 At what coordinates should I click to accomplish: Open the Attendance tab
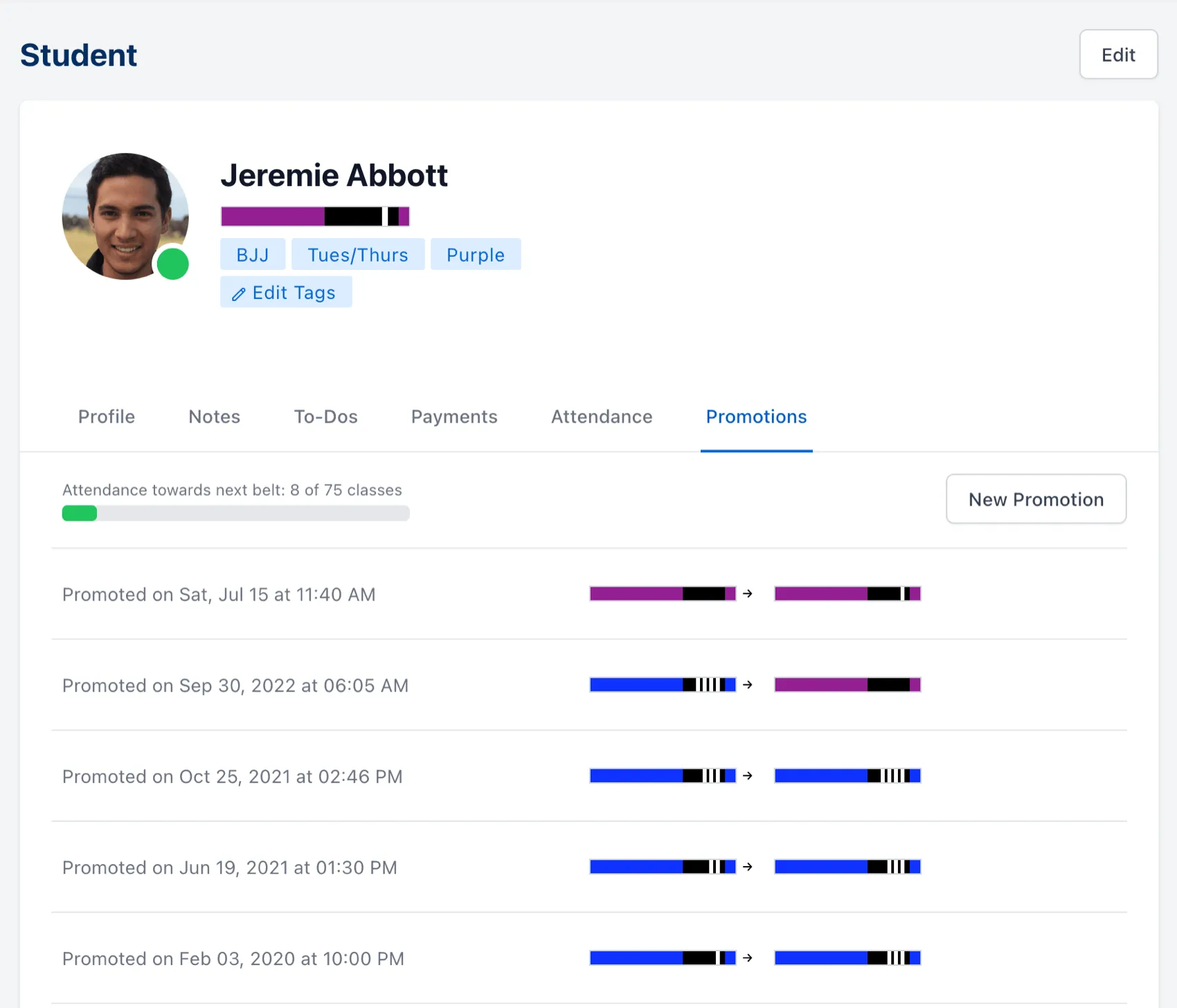601,417
